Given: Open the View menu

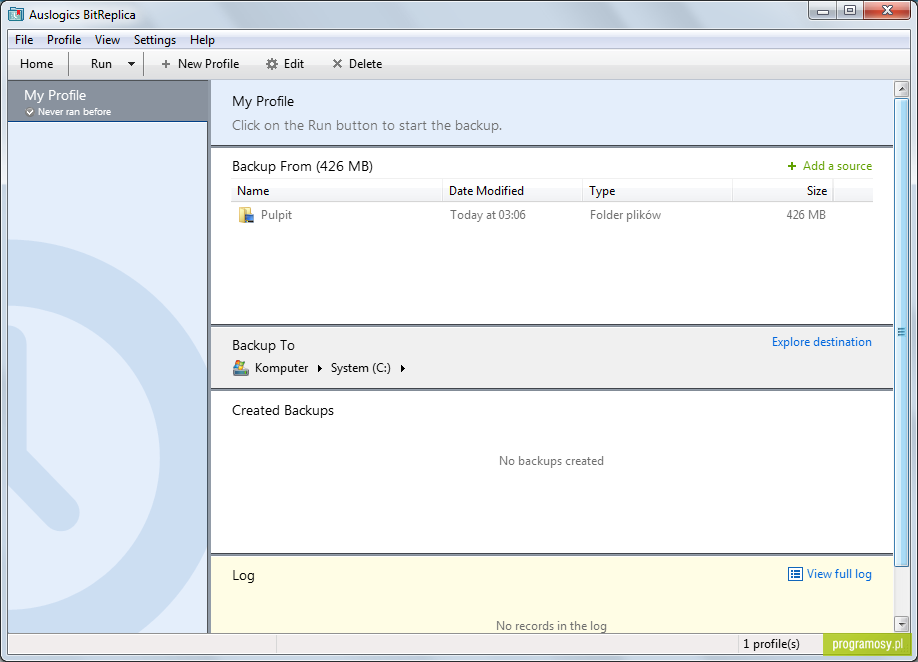Looking at the screenshot, I should [x=107, y=40].
